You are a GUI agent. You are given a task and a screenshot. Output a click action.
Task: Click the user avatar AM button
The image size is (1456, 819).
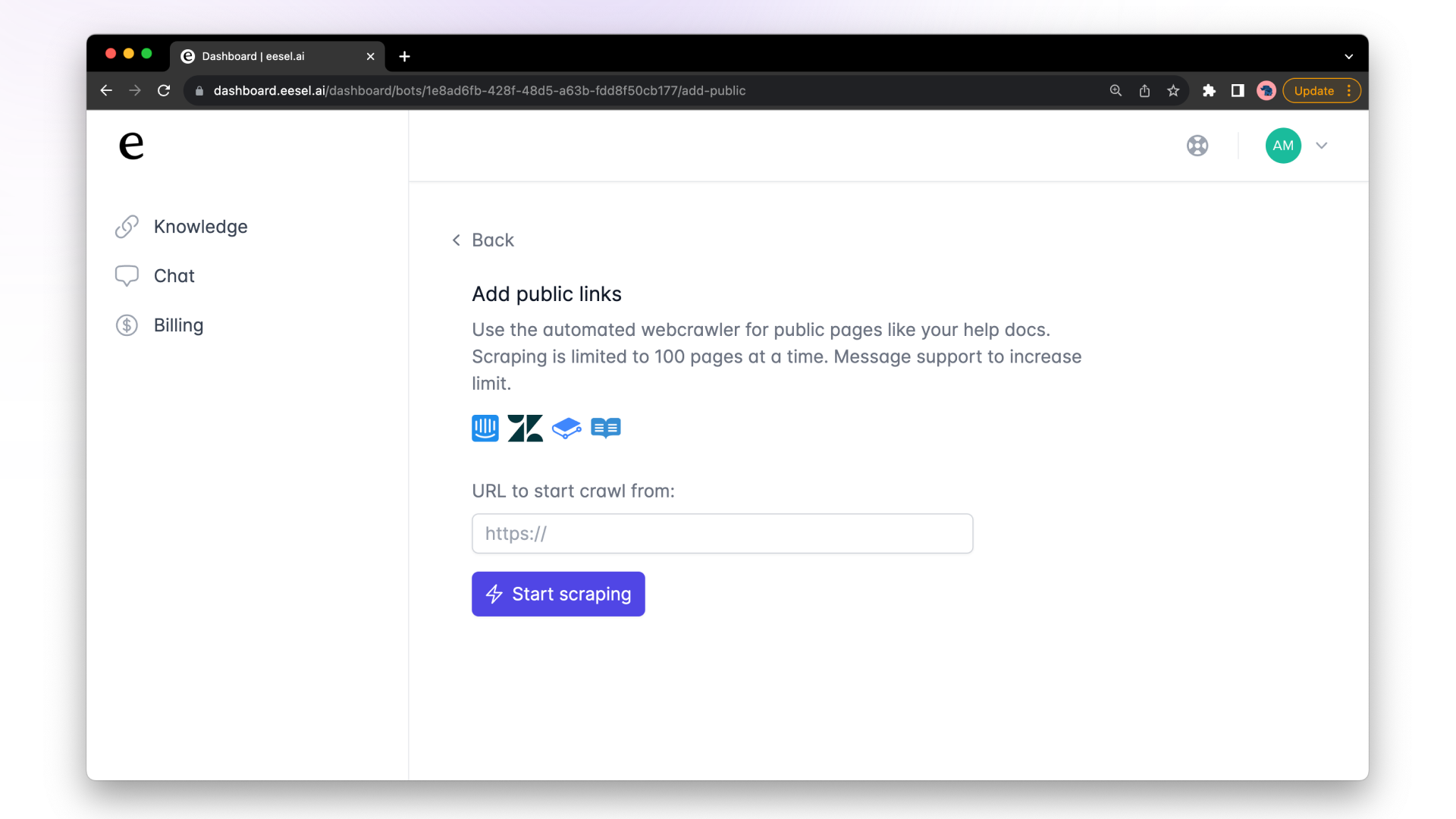click(1284, 145)
